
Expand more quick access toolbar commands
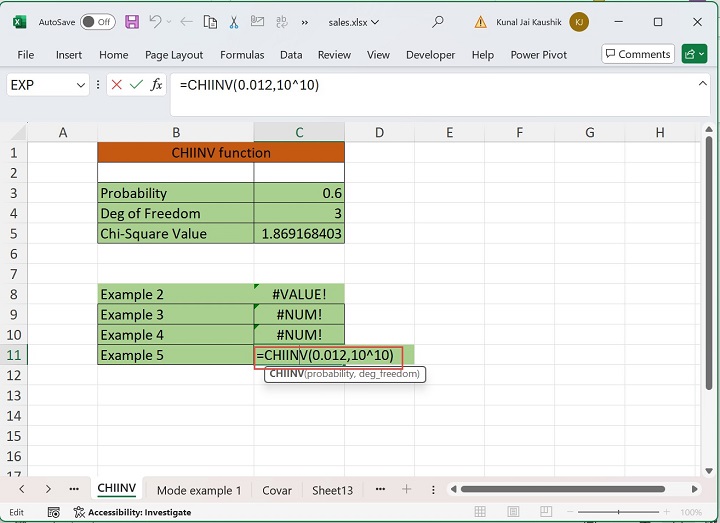(305, 22)
